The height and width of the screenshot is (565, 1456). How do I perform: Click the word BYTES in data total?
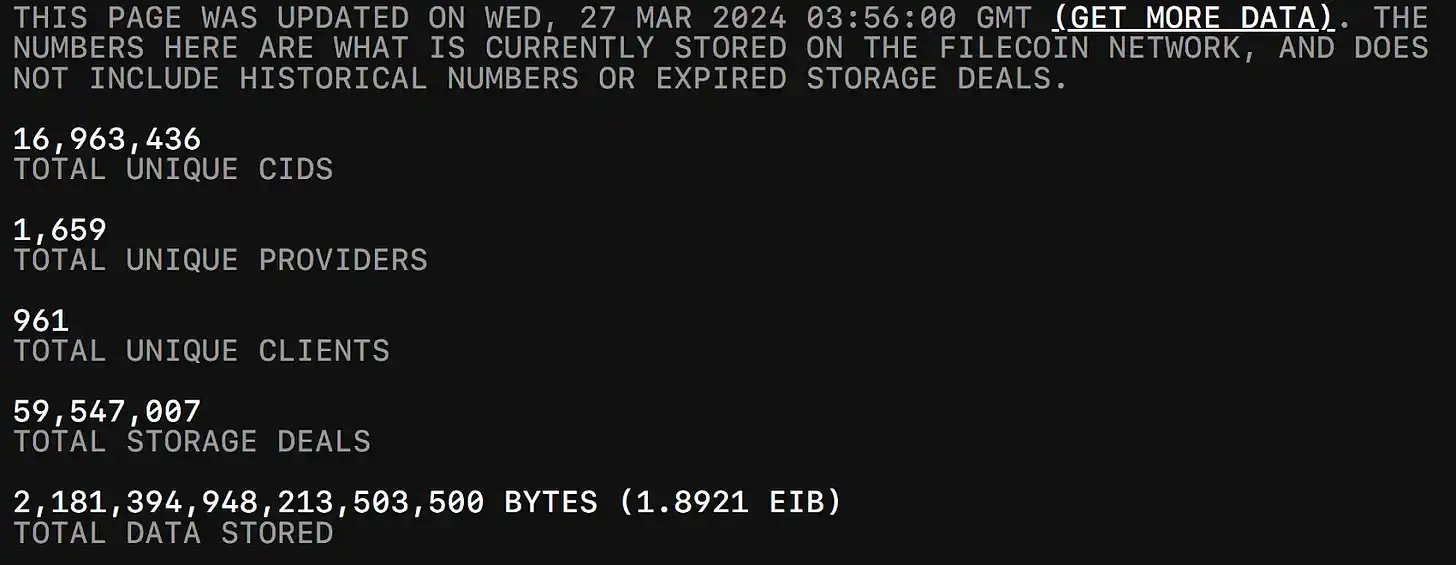point(551,502)
